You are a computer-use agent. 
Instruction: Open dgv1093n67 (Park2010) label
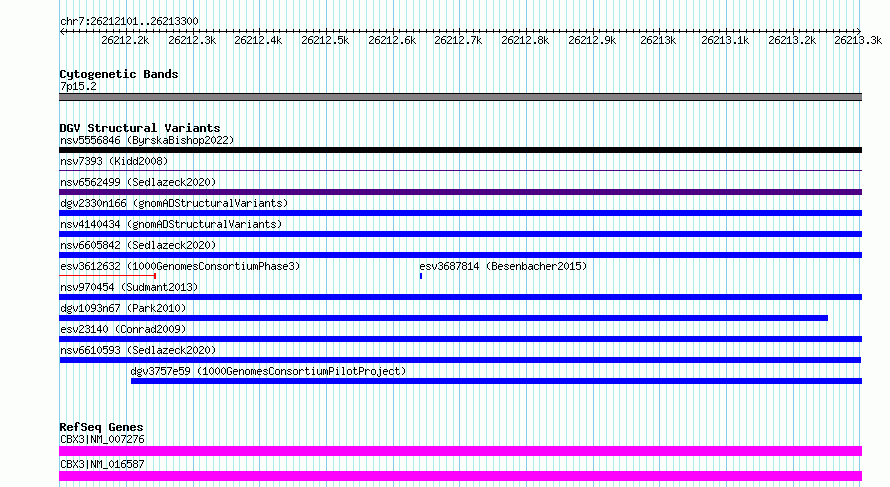point(123,308)
